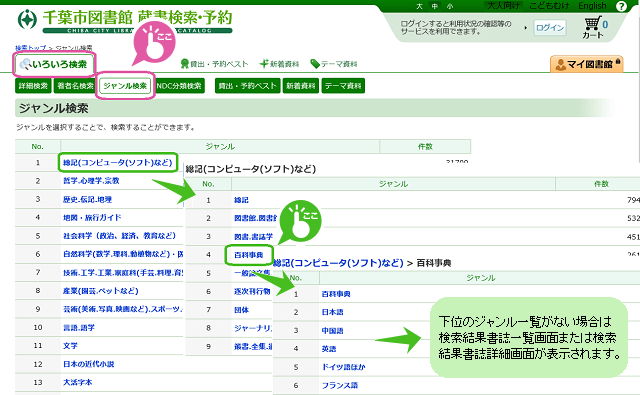Click 検索トップ breadcrumb link

coord(31,48)
